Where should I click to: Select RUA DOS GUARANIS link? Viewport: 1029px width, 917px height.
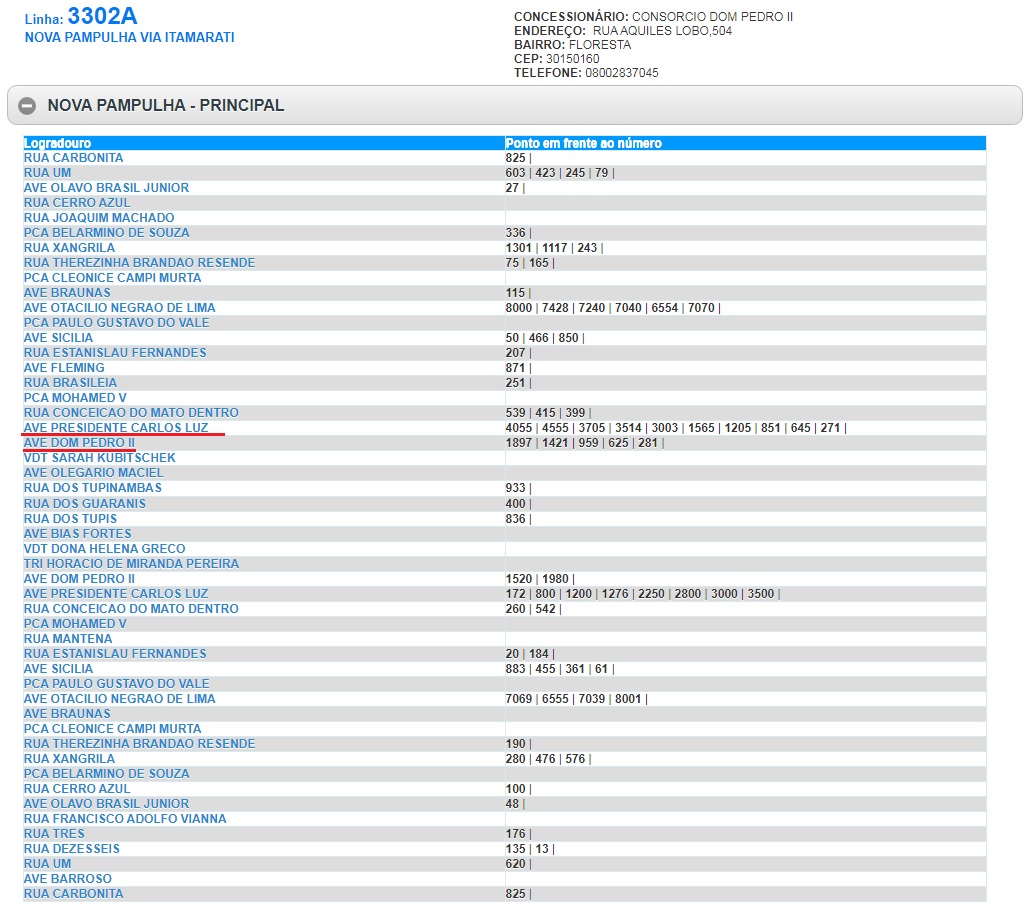(x=85, y=503)
